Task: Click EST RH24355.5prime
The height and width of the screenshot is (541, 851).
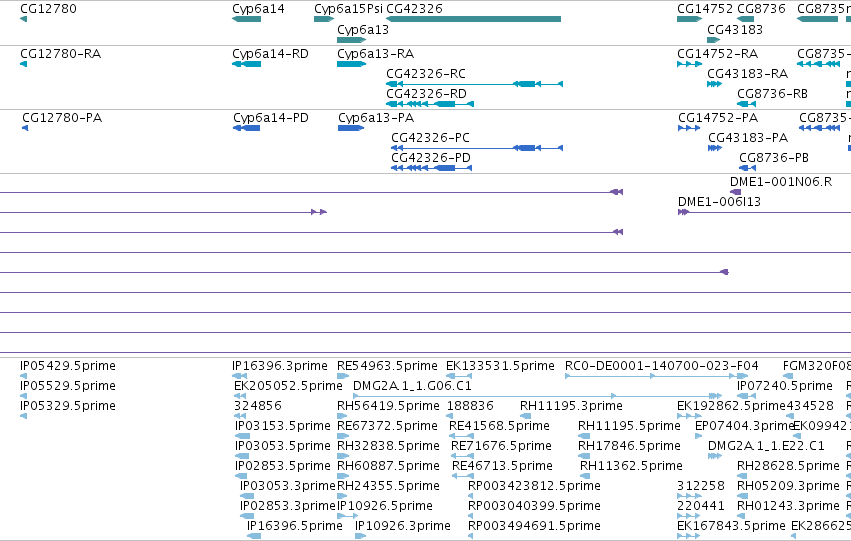Action: point(388,486)
